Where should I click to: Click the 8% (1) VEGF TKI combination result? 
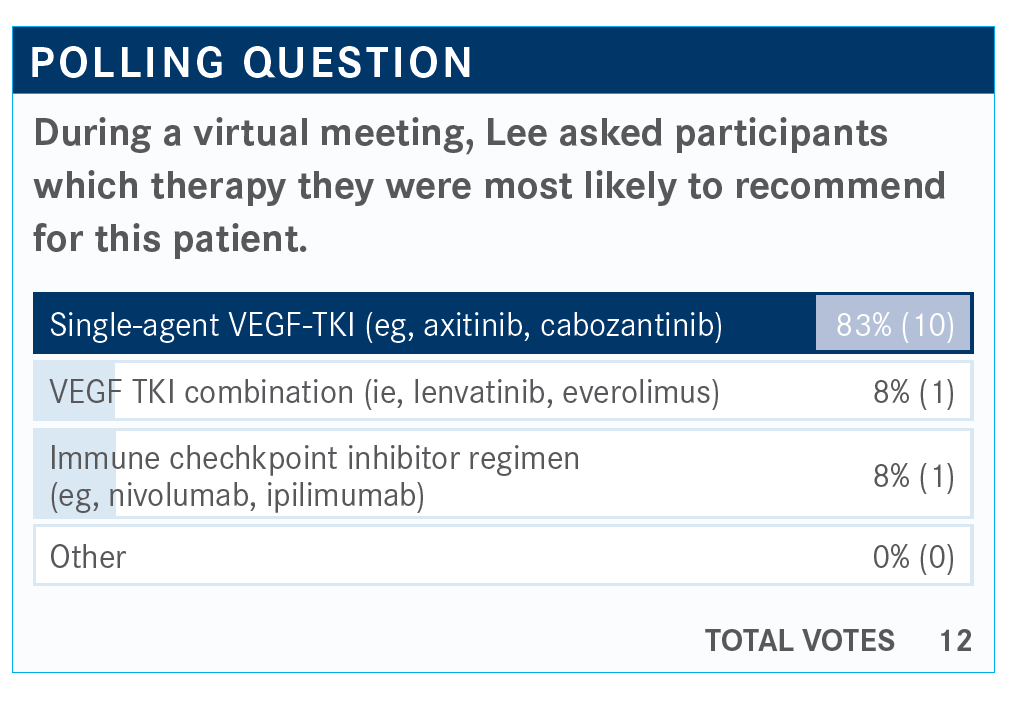[x=913, y=392]
